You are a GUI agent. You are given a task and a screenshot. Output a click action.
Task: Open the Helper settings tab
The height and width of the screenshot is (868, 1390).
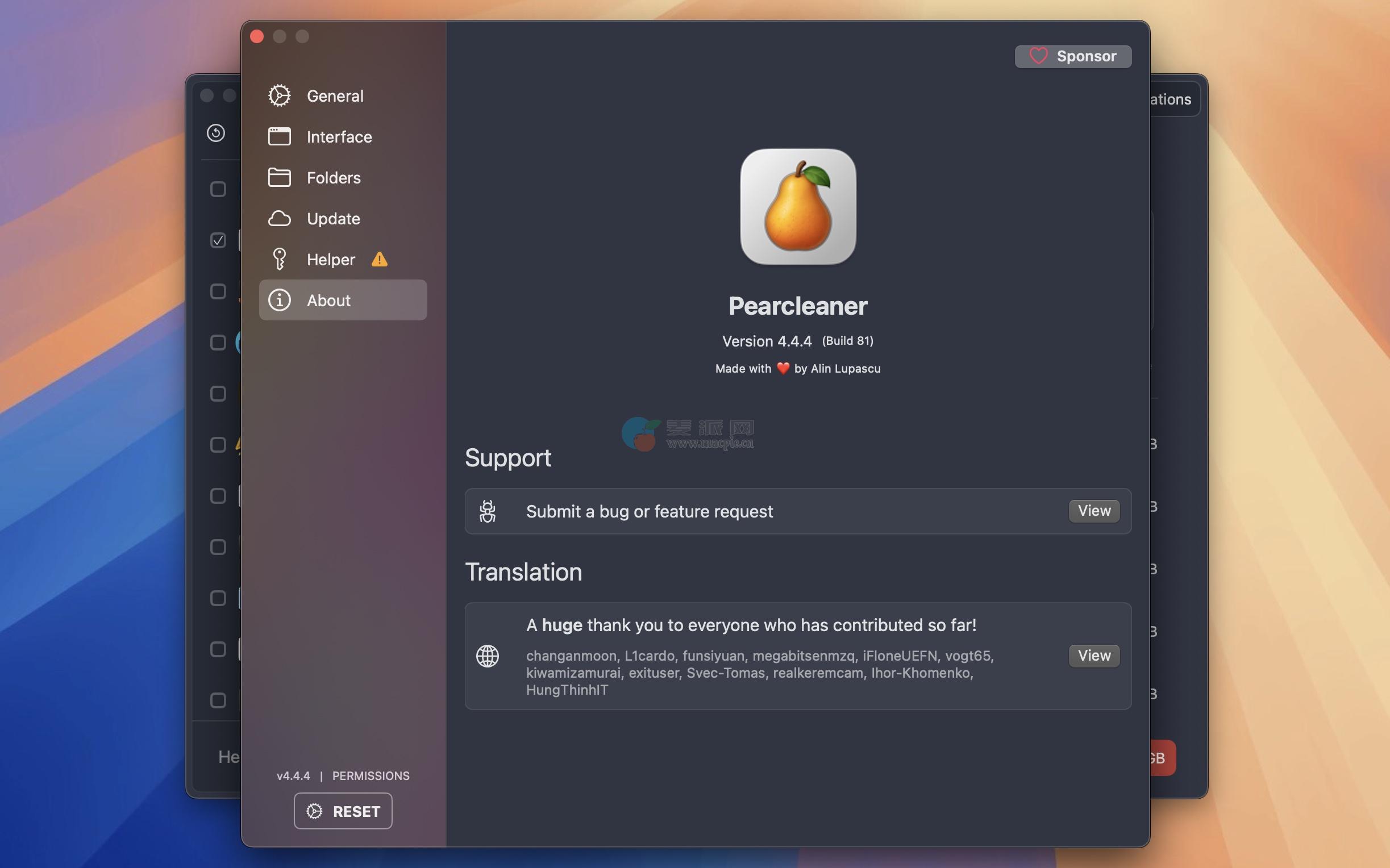(343, 260)
